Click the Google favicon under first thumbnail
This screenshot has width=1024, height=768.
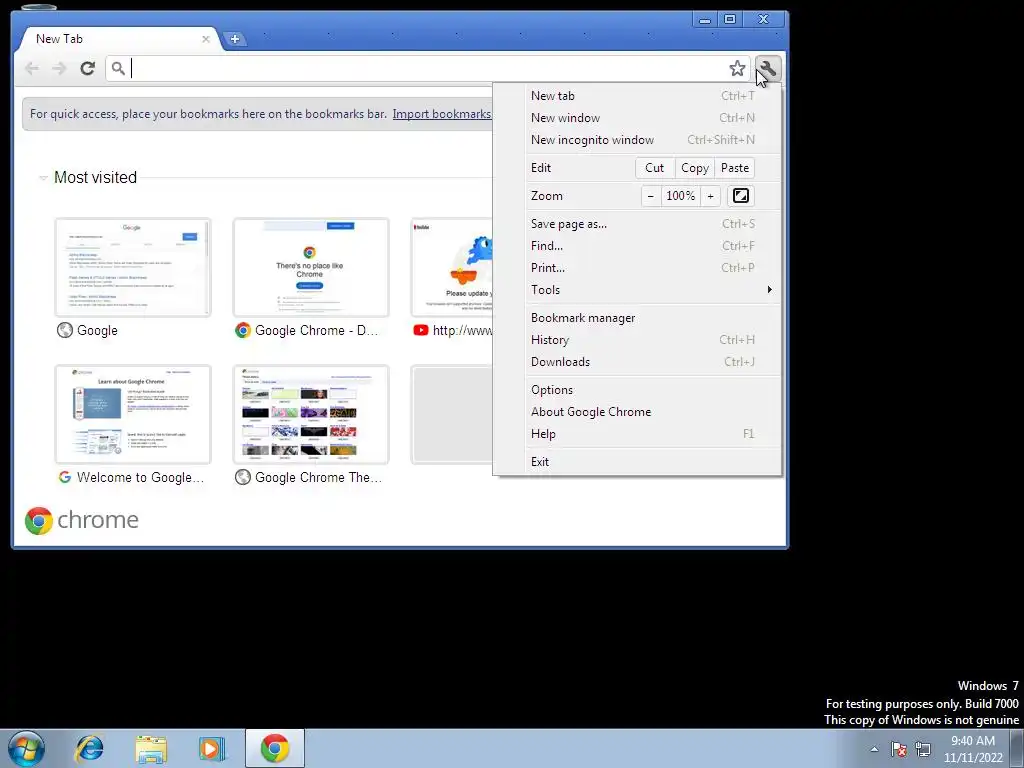coord(65,330)
